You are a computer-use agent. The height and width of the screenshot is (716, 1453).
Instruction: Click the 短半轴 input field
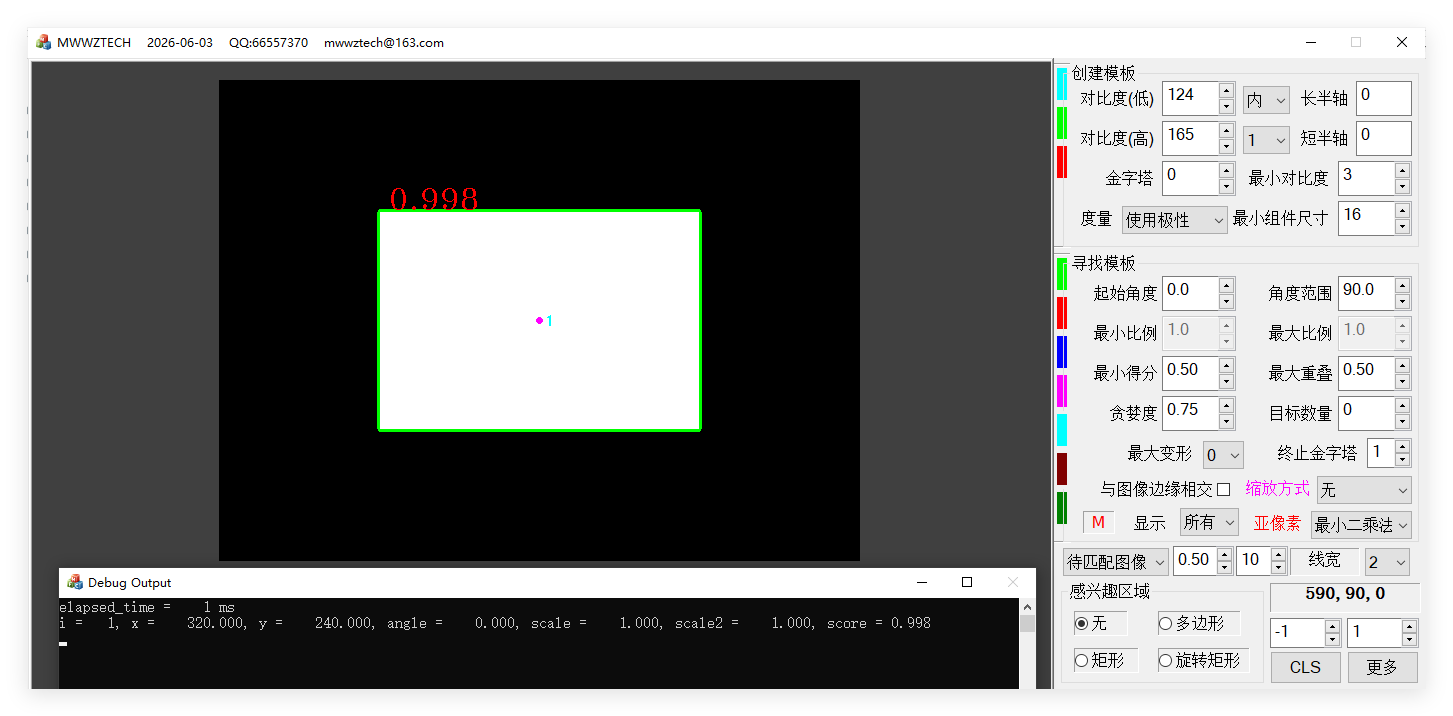(1384, 138)
